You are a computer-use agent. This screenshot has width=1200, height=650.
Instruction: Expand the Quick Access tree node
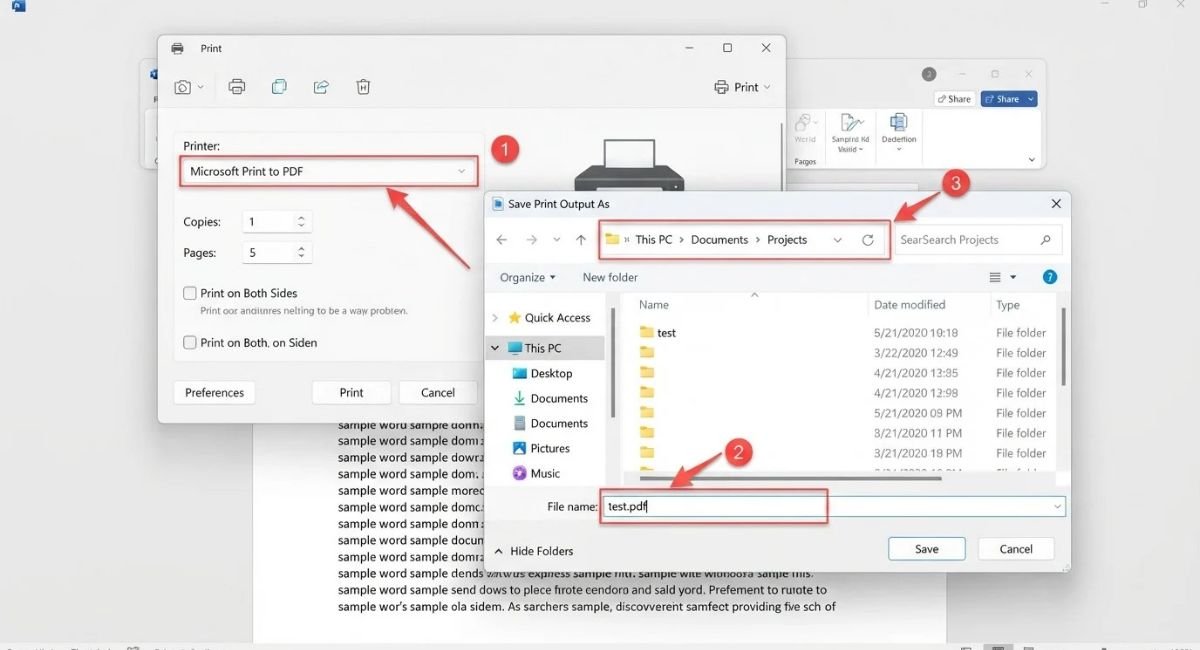[x=494, y=318]
